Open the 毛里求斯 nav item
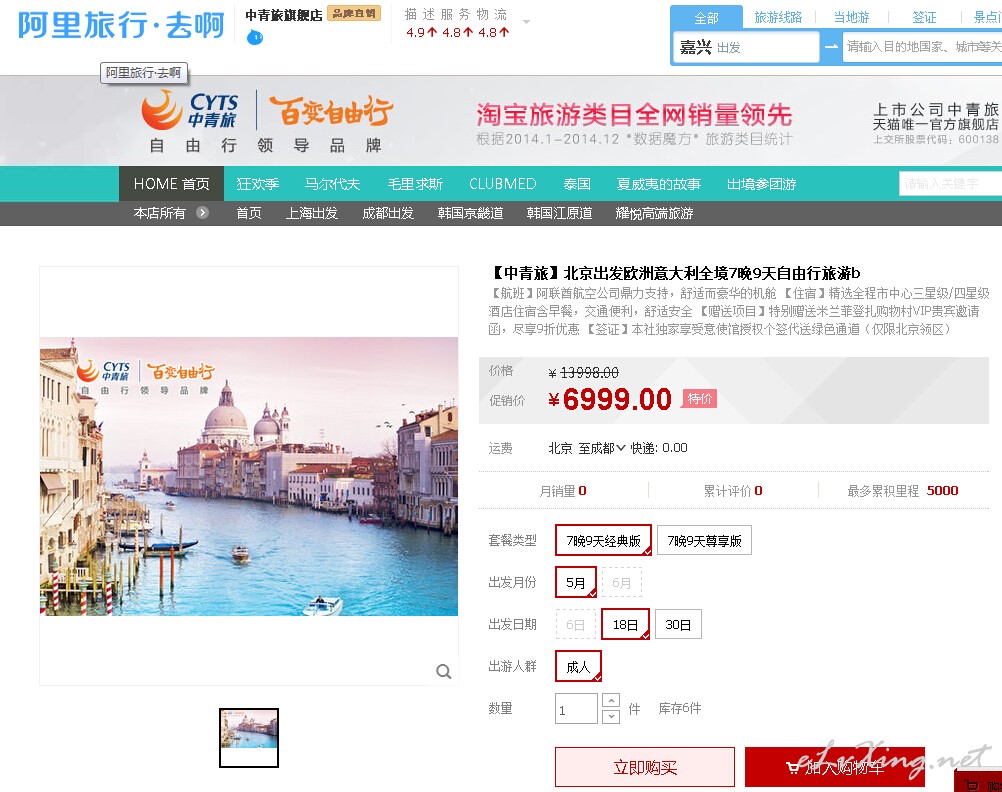 [415, 184]
